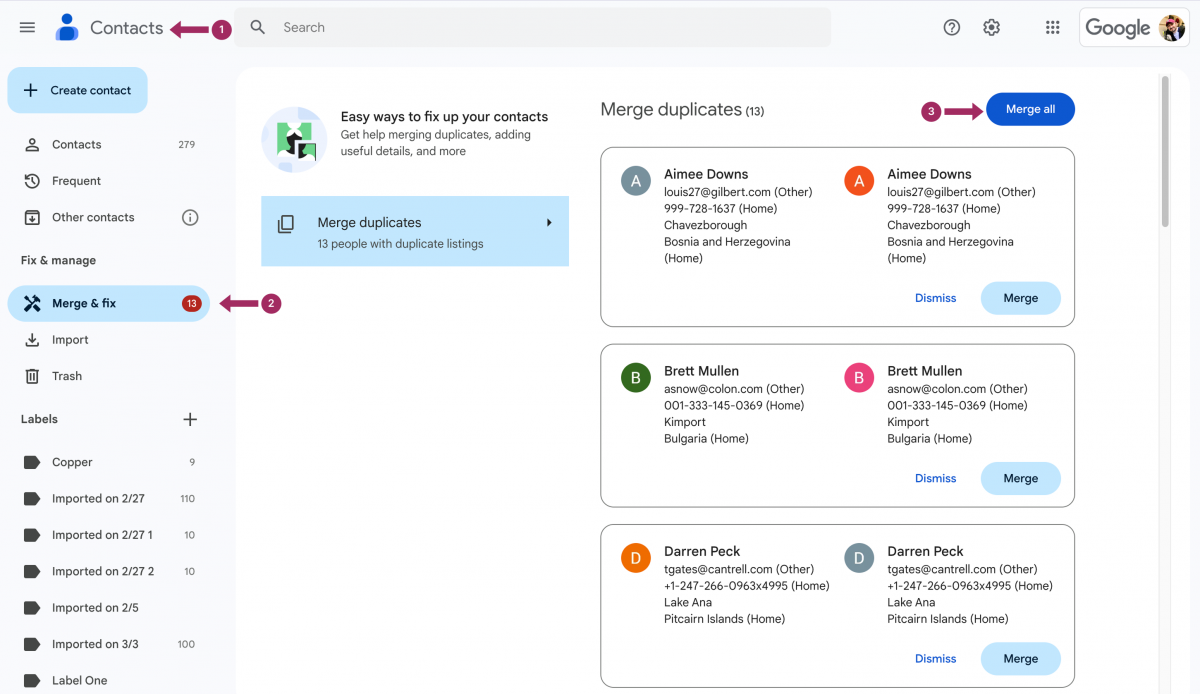Viewport: 1200px width, 694px height.
Task: Open Contacts list in sidebar
Action: [x=109, y=144]
